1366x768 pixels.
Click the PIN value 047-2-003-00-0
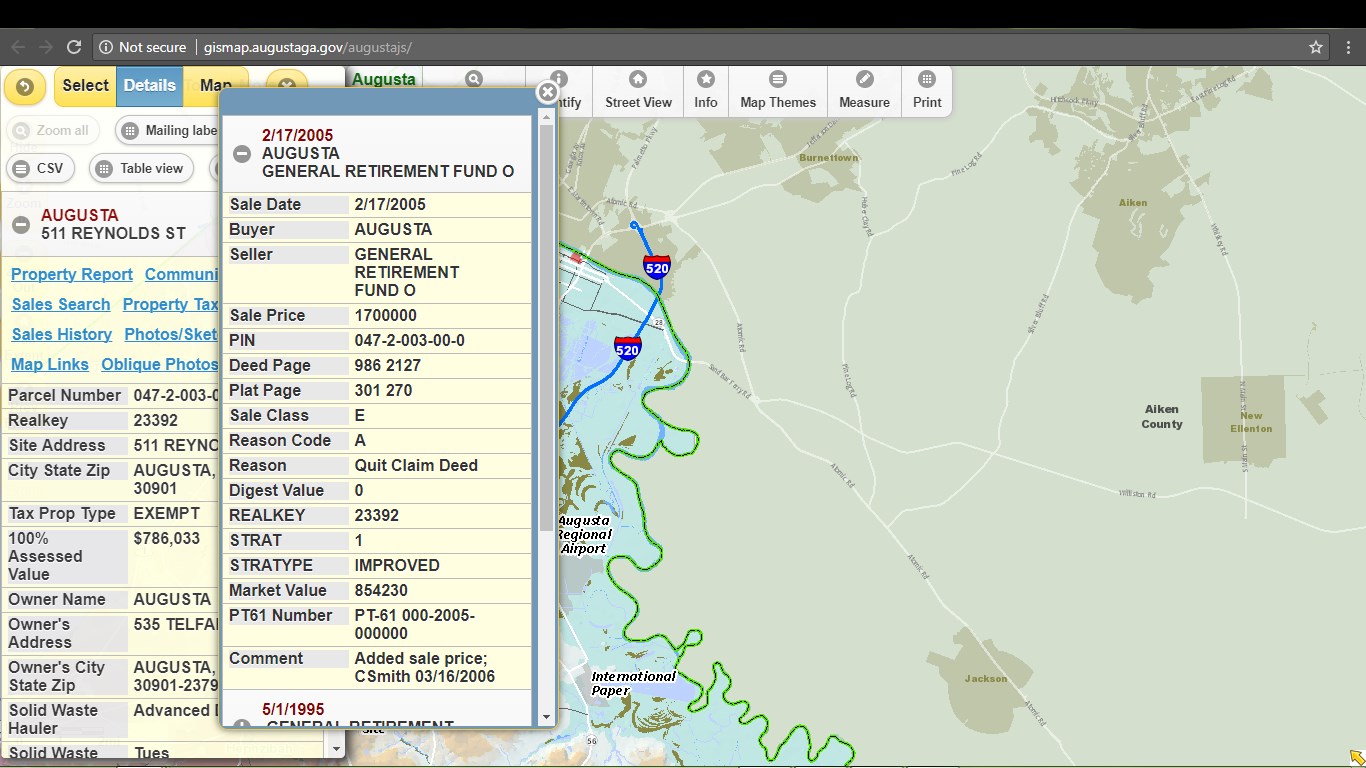pyautogui.click(x=410, y=340)
